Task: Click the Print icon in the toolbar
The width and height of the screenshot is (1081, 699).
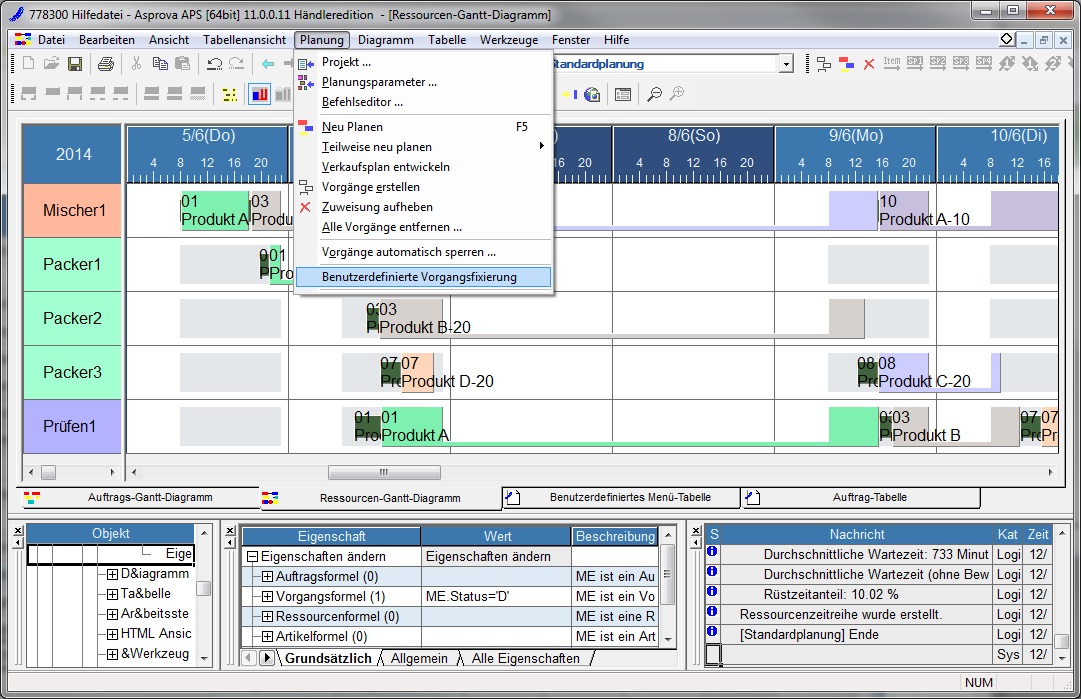Action: click(x=106, y=64)
